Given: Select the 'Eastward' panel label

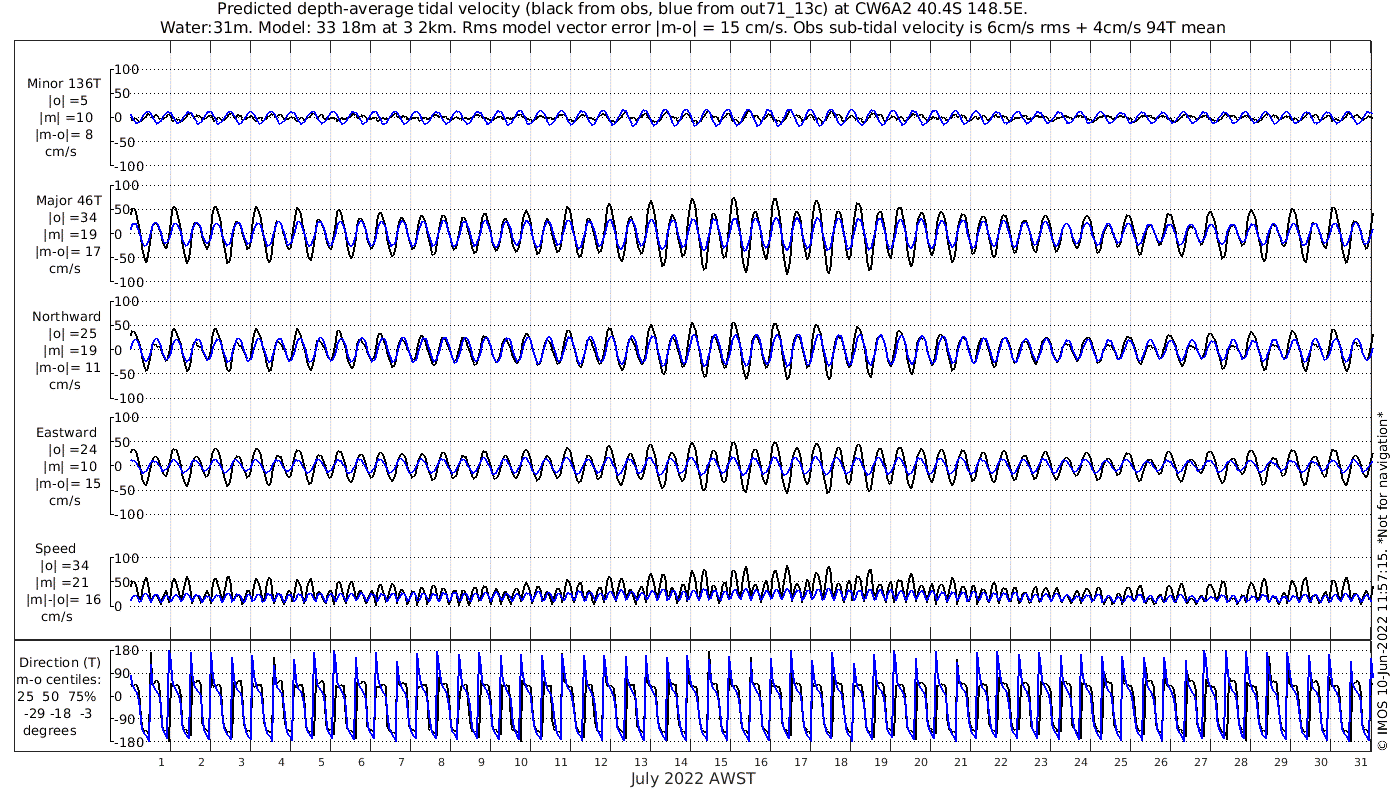Looking at the screenshot, I should (66, 432).
